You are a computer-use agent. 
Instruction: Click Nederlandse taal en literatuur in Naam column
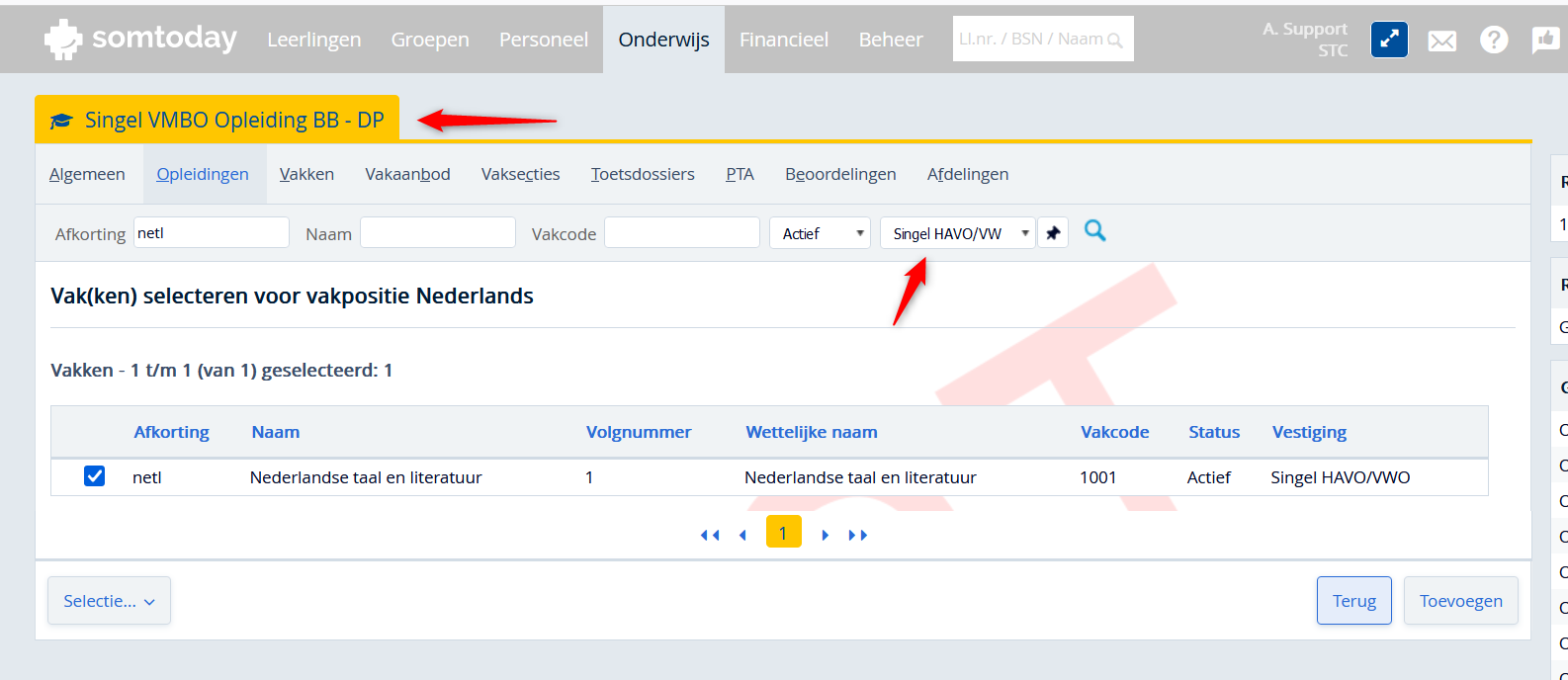366,477
